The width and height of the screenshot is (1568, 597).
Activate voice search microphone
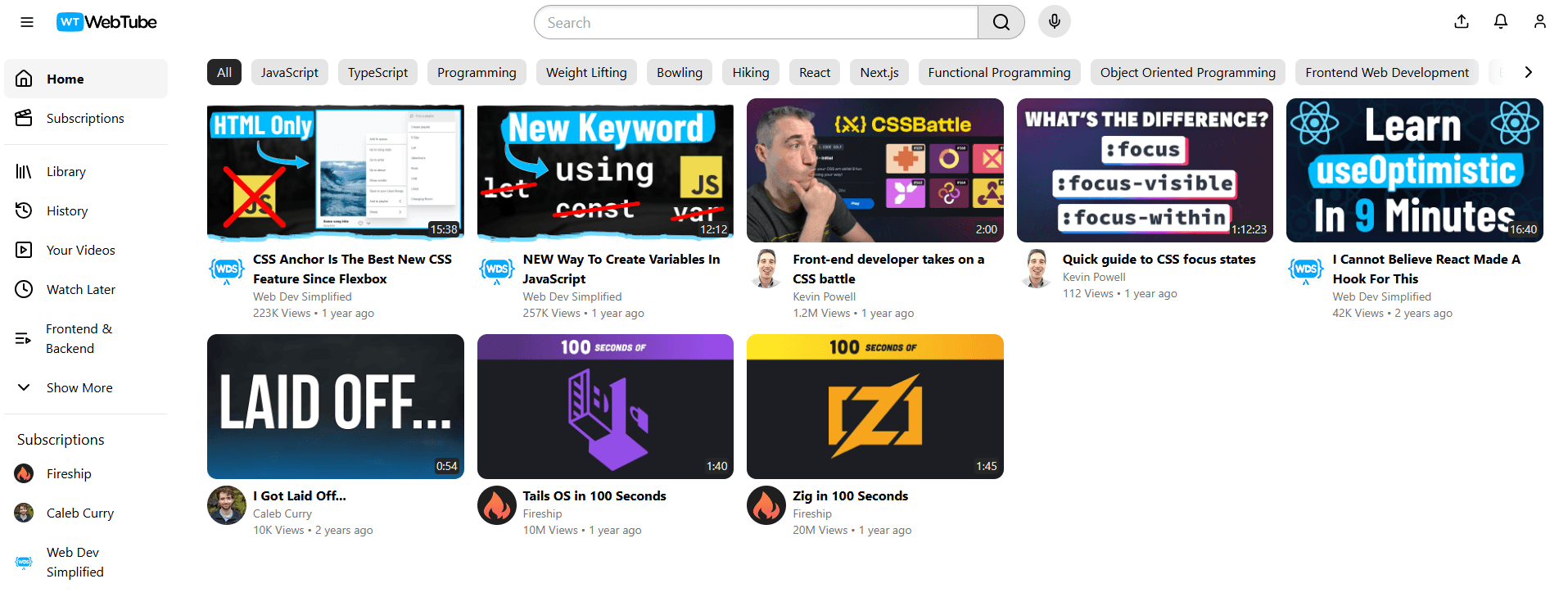(1055, 22)
